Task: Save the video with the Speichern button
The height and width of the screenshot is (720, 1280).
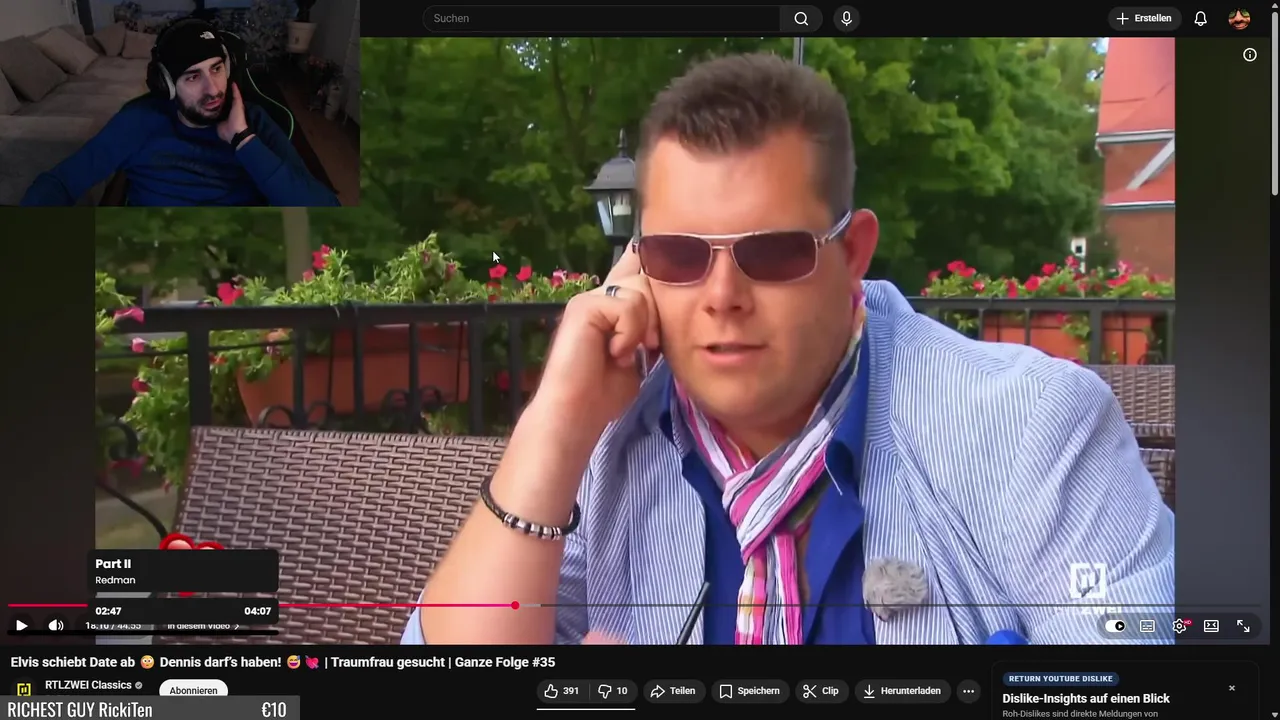Action: click(x=749, y=691)
